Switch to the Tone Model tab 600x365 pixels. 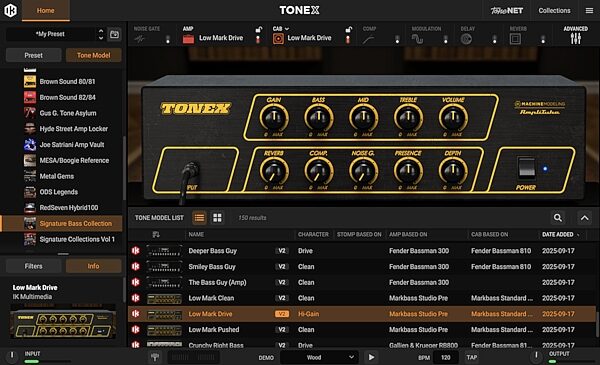coord(93,55)
